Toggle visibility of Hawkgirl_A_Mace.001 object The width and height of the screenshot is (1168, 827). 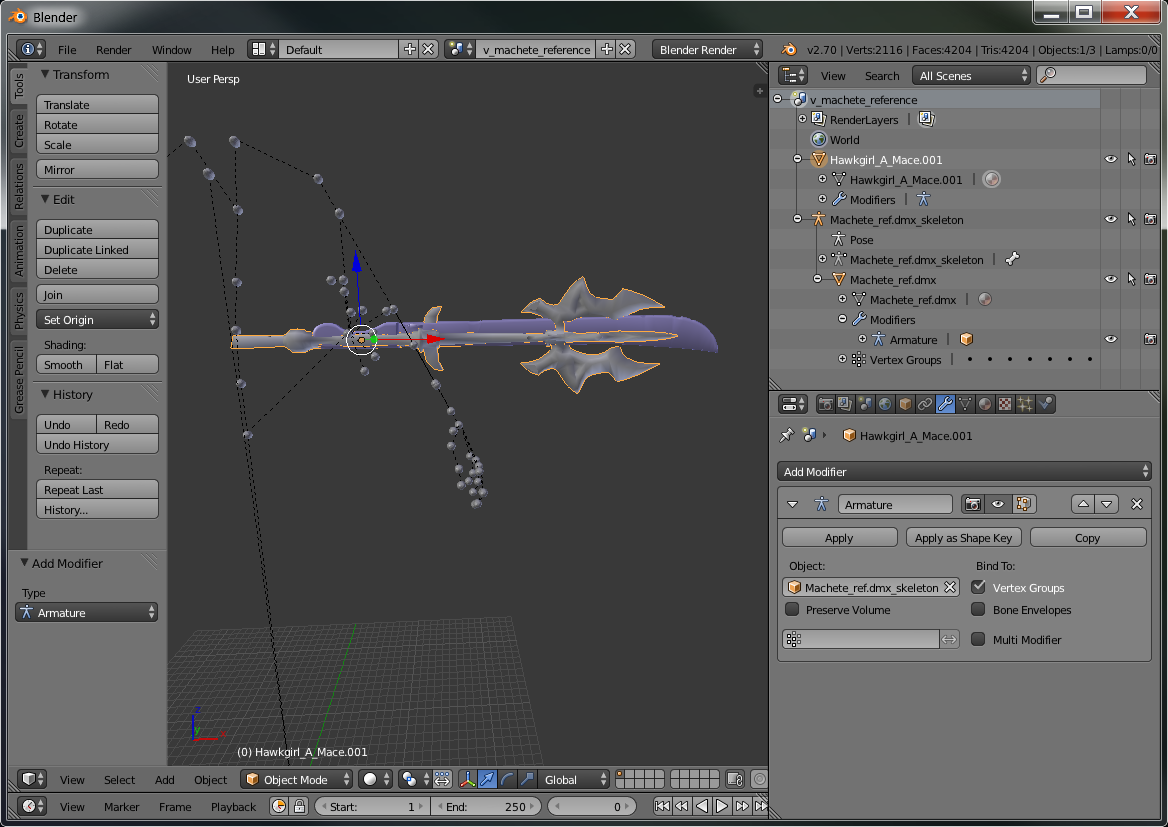(1111, 159)
